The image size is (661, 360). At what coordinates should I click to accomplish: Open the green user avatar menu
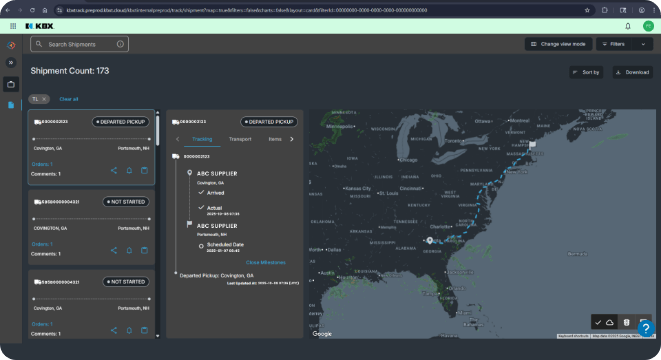tap(648, 26)
